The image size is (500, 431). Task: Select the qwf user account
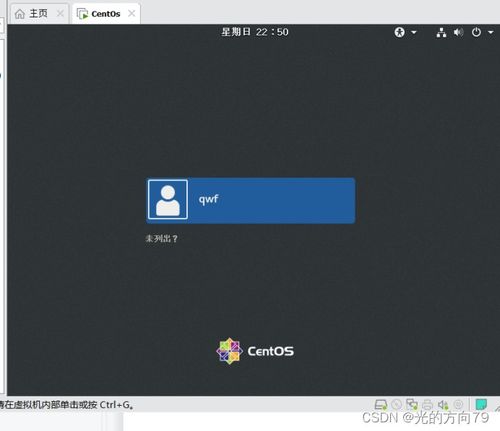tap(251, 201)
